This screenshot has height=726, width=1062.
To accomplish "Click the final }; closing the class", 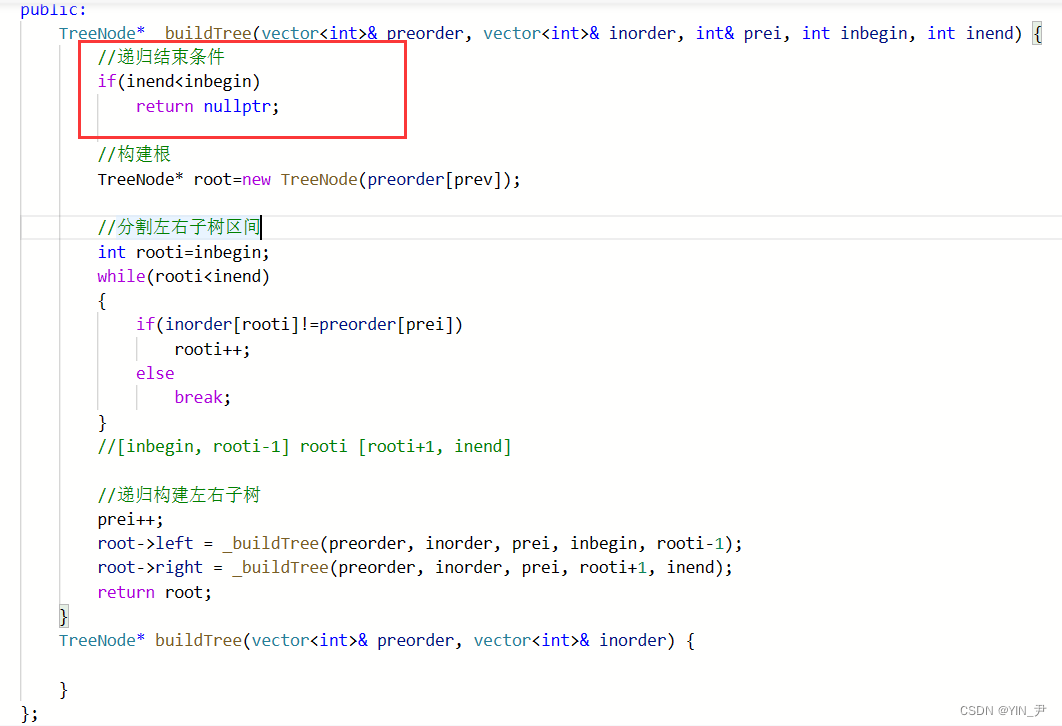I will tap(29, 714).
